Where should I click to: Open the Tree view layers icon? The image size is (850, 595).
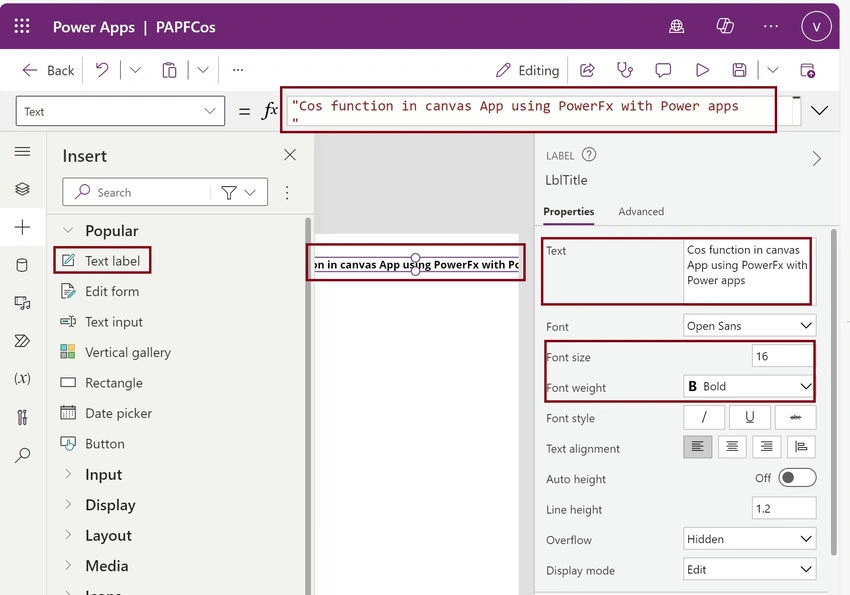click(x=22, y=189)
